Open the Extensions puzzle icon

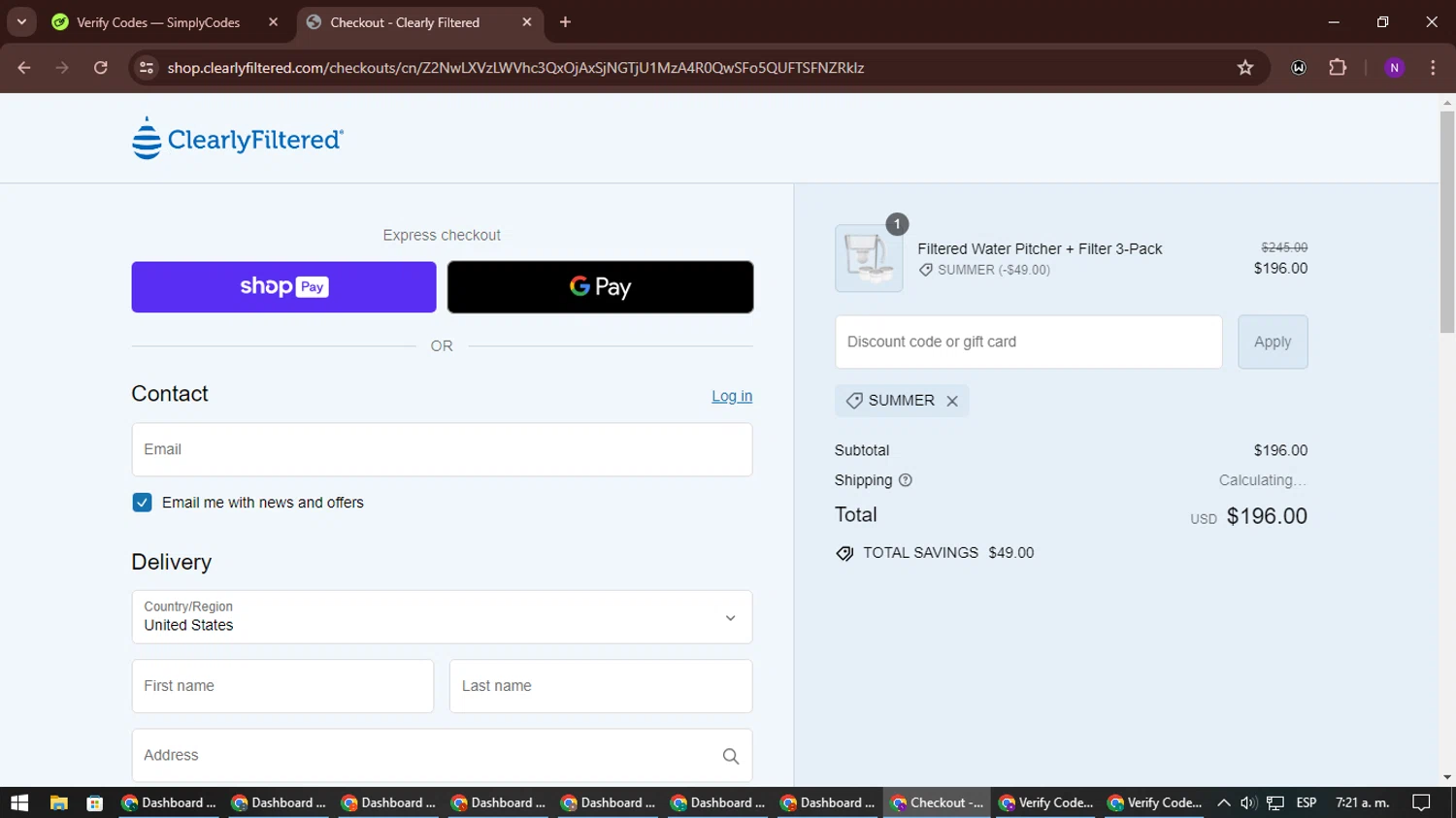point(1338,68)
